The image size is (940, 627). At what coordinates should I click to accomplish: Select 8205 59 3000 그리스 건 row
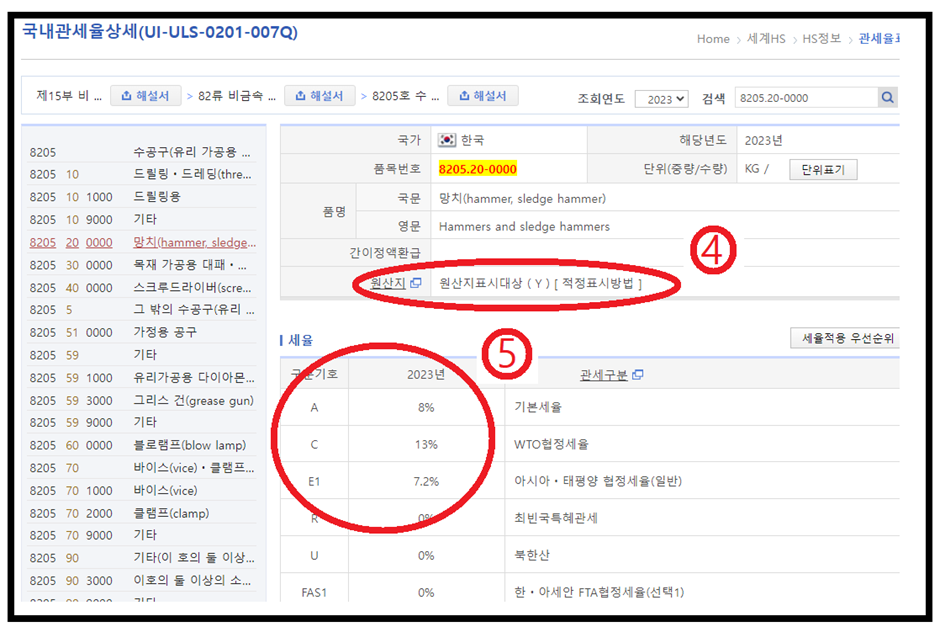[142, 400]
